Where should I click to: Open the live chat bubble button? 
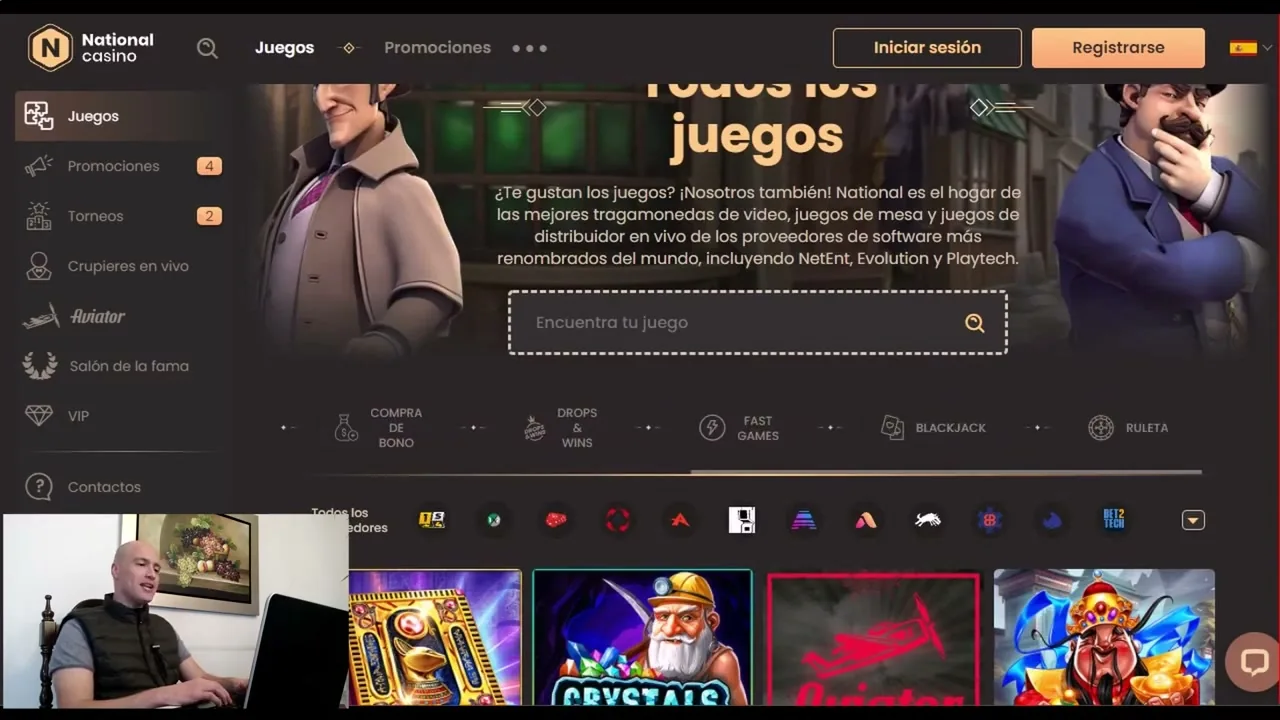1253,662
